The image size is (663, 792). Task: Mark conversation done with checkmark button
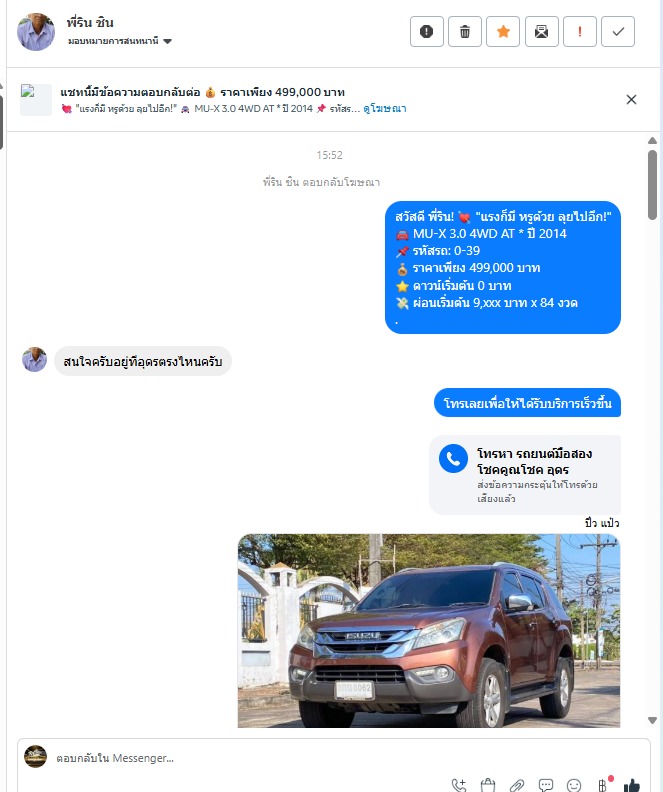[x=618, y=32]
